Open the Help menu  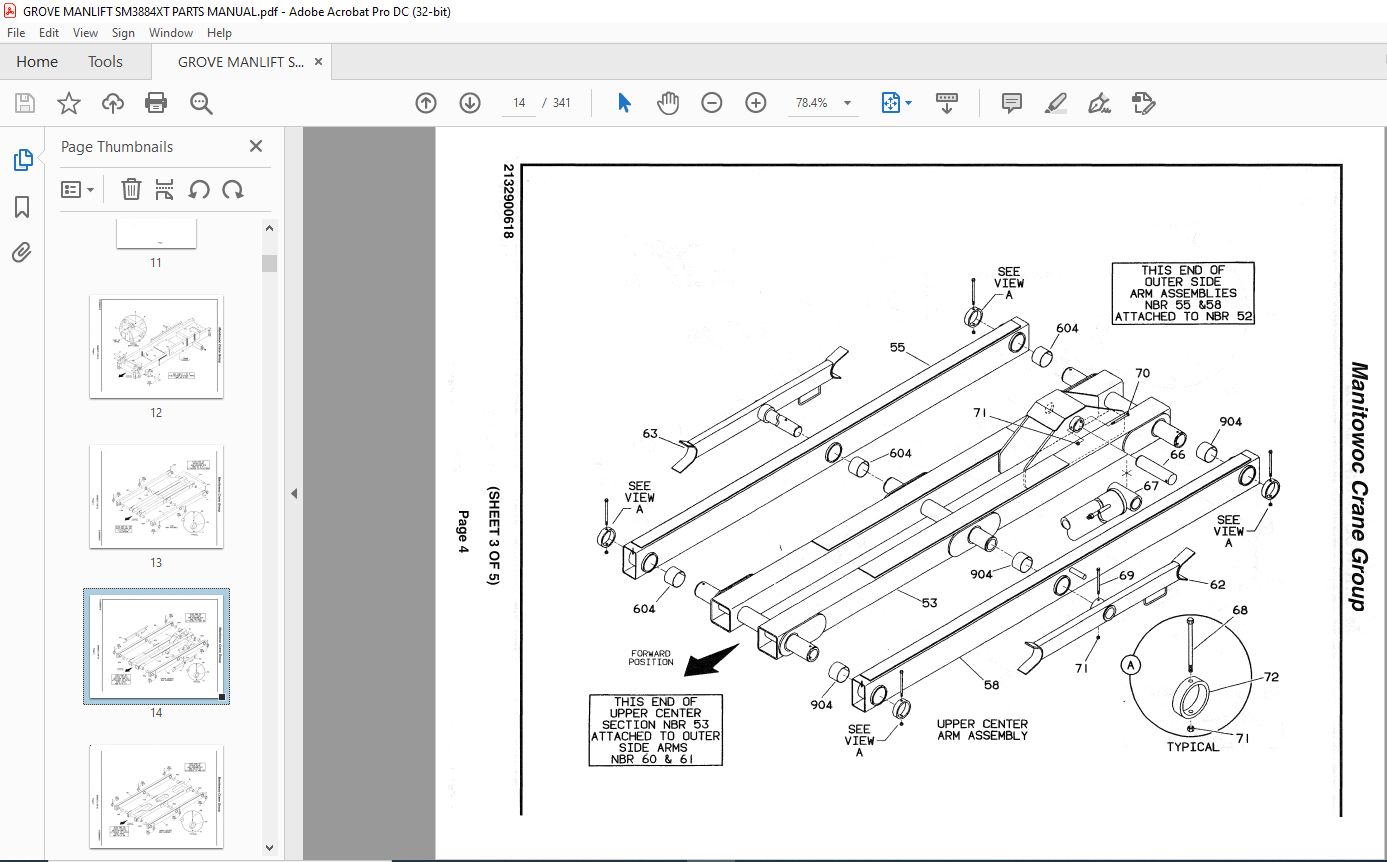pyautogui.click(x=219, y=33)
